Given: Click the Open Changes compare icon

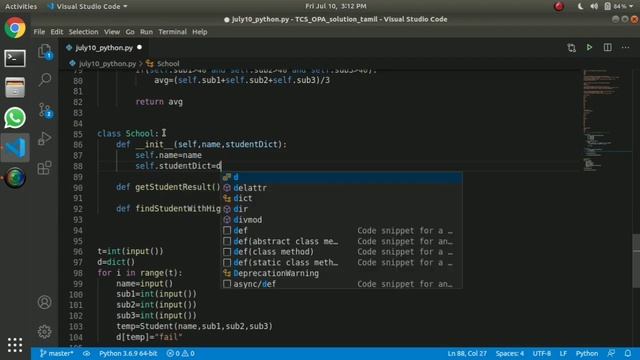Looking at the screenshot, I should tap(571, 48).
